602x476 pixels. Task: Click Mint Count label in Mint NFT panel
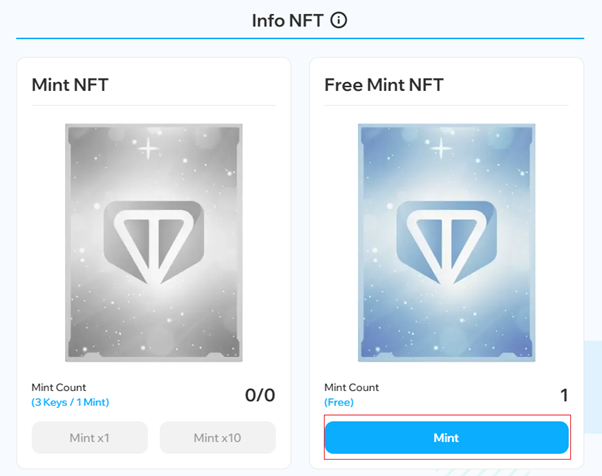click(59, 387)
